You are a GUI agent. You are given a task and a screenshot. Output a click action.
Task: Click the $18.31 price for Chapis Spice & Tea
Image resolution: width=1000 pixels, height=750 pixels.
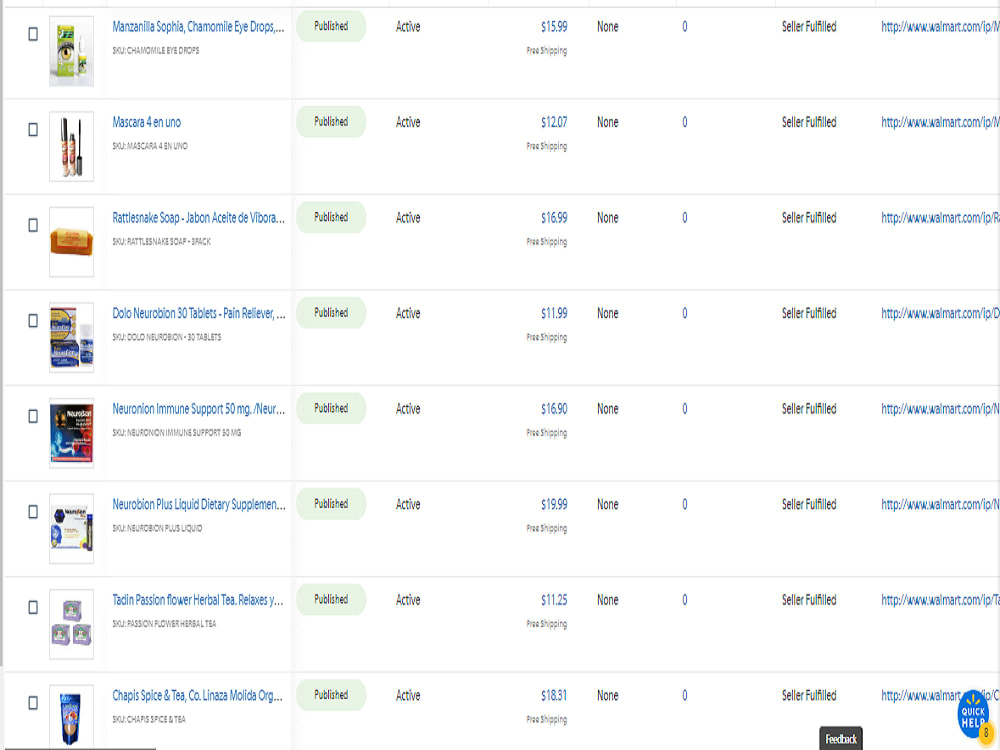(553, 695)
